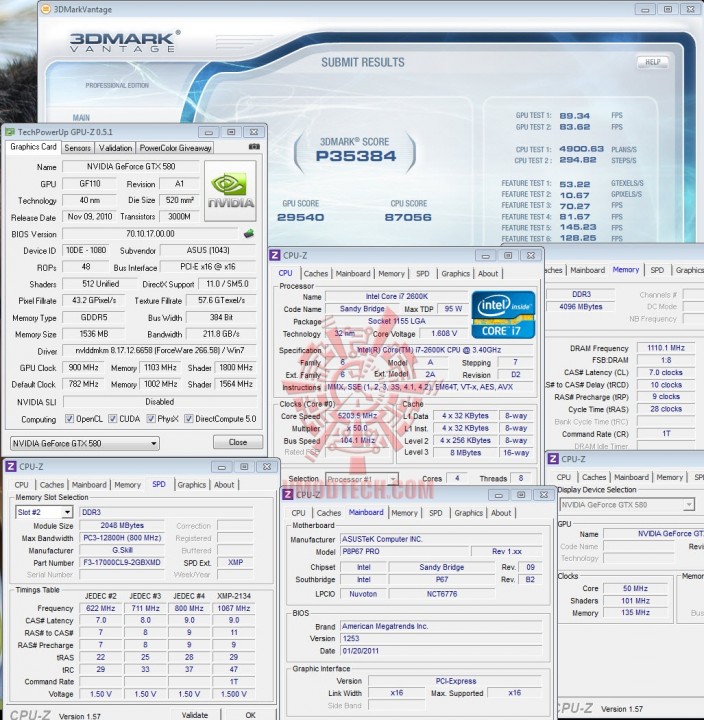704x720 pixels.
Task: Click the GPU score value 29540
Action: click(x=300, y=217)
